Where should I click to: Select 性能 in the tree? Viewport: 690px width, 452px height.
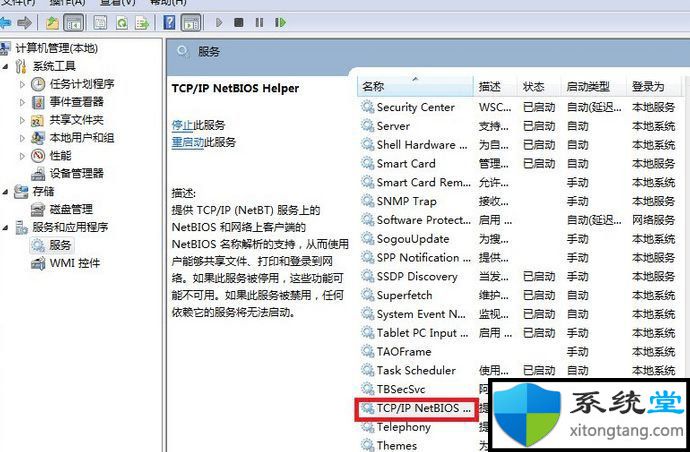tap(60, 155)
